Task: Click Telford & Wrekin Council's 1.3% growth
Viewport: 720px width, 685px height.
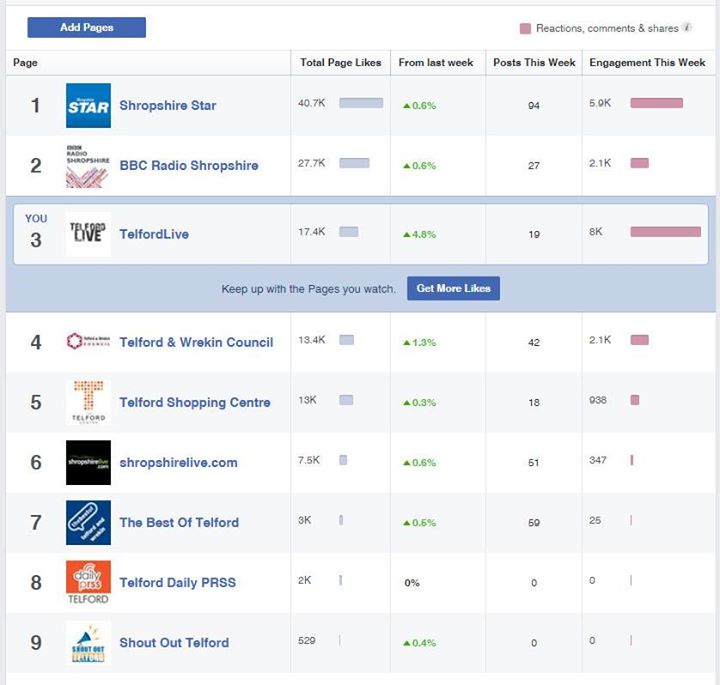Action: tap(420, 342)
